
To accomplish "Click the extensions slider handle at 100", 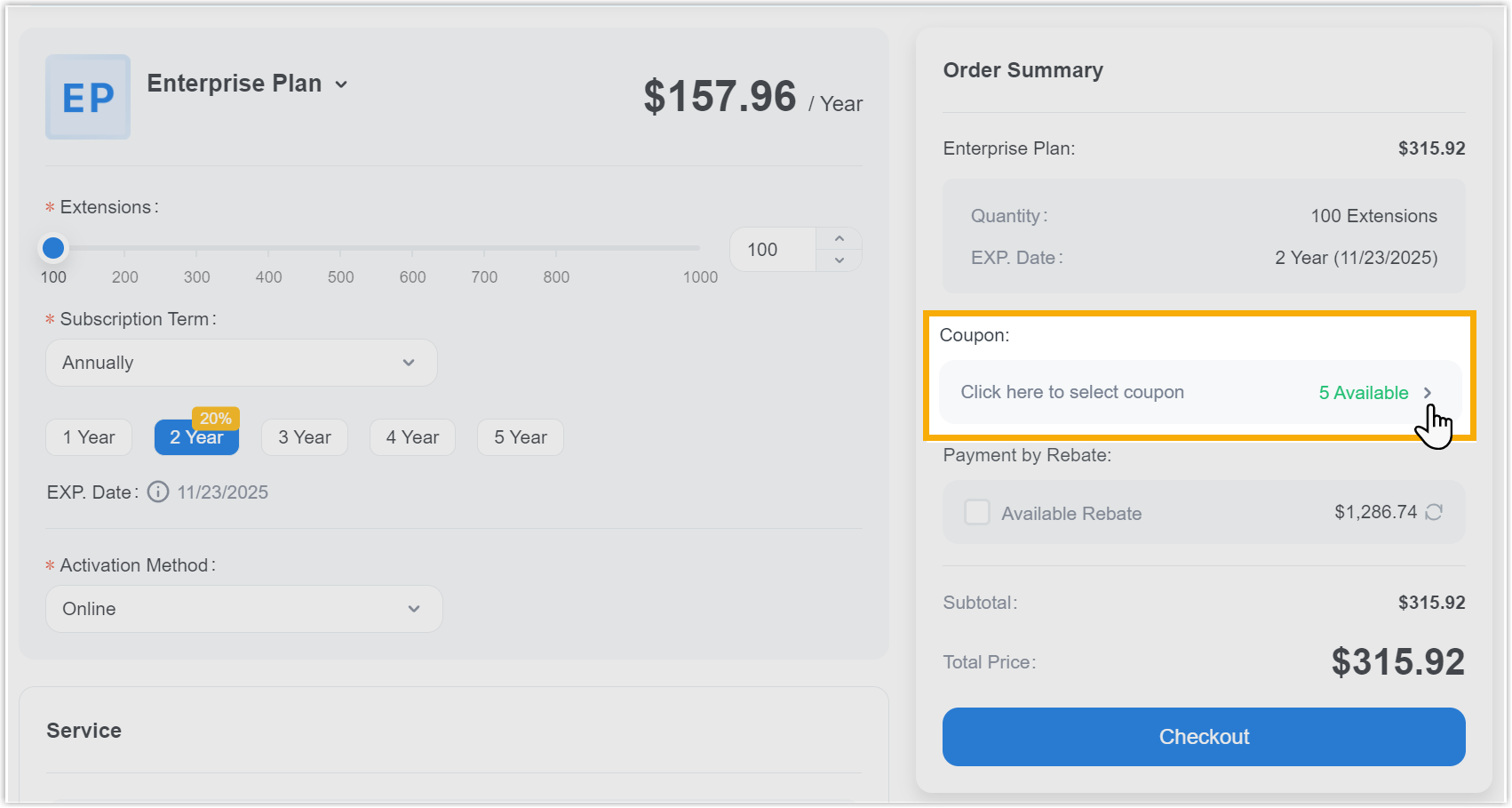I will pos(53,248).
